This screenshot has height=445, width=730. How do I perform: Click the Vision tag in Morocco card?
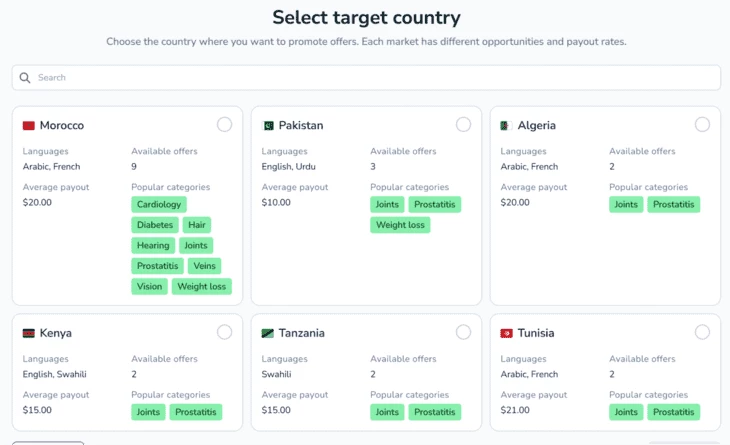pos(149,287)
